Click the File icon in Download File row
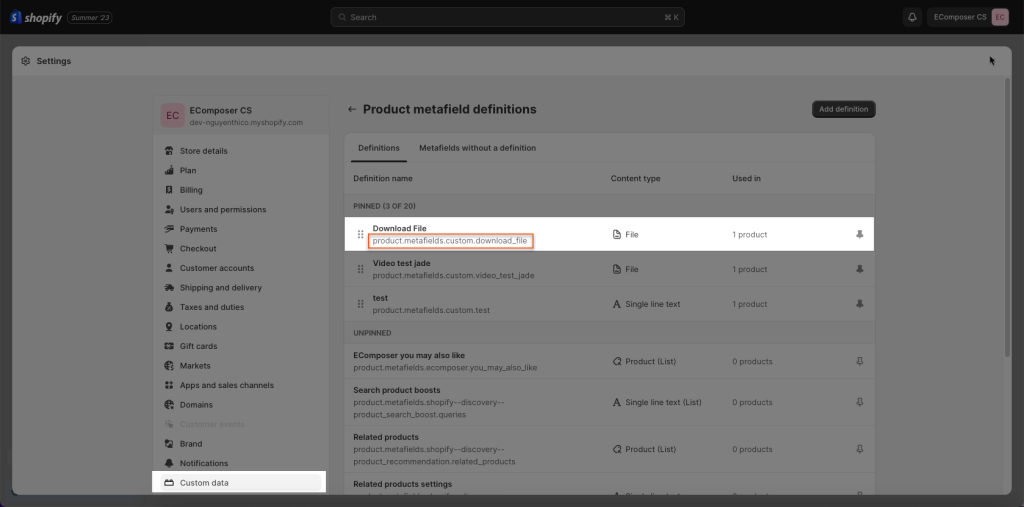Screen dimensions: 1024x507 coord(616,234)
